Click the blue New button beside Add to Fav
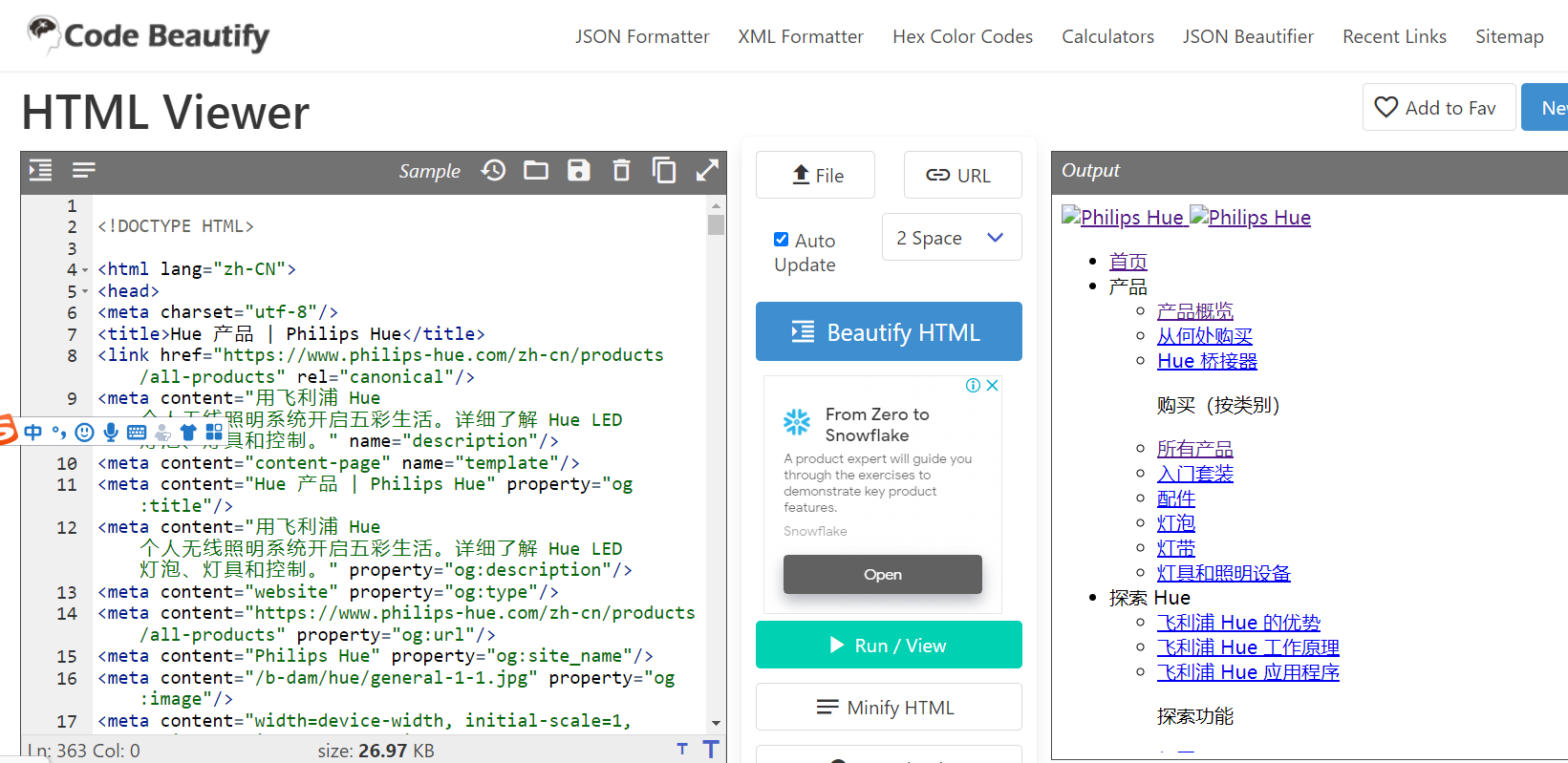 point(1545,107)
